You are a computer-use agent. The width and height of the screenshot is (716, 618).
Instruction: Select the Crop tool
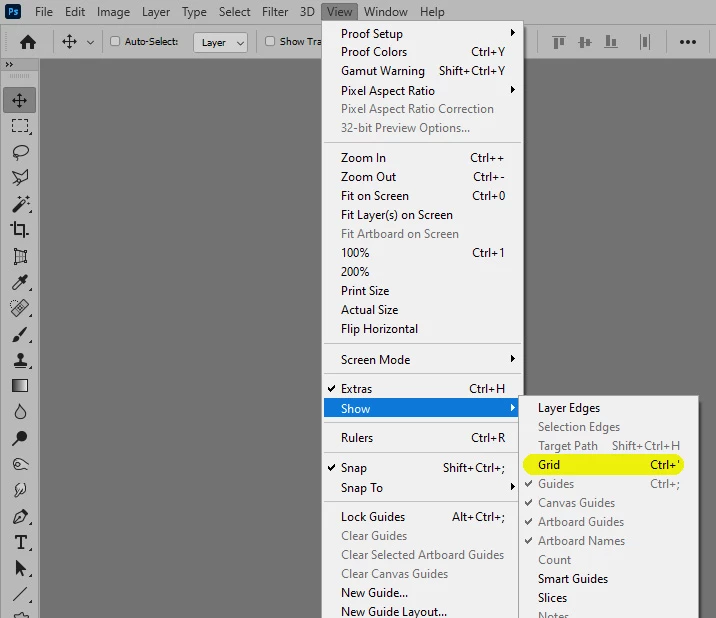(20, 229)
